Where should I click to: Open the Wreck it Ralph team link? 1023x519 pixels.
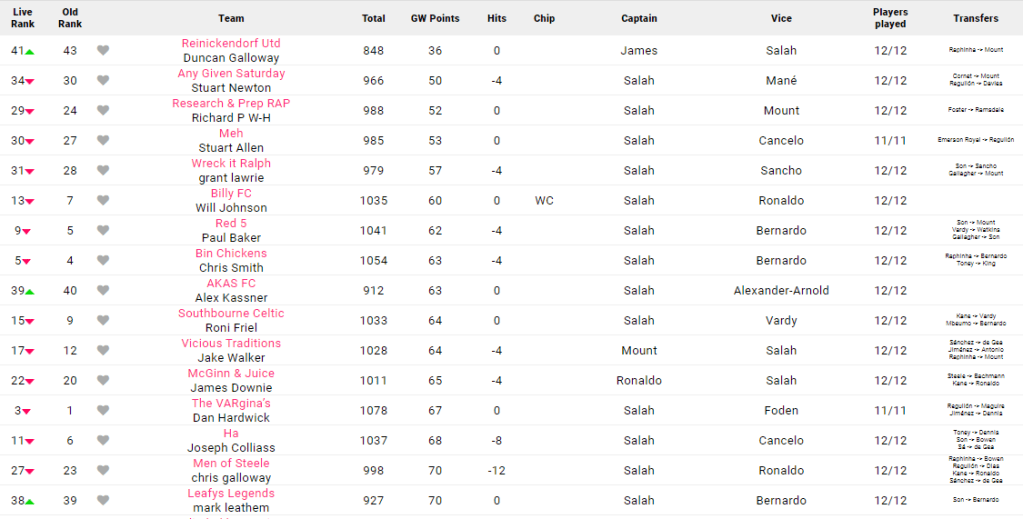pyautogui.click(x=231, y=163)
